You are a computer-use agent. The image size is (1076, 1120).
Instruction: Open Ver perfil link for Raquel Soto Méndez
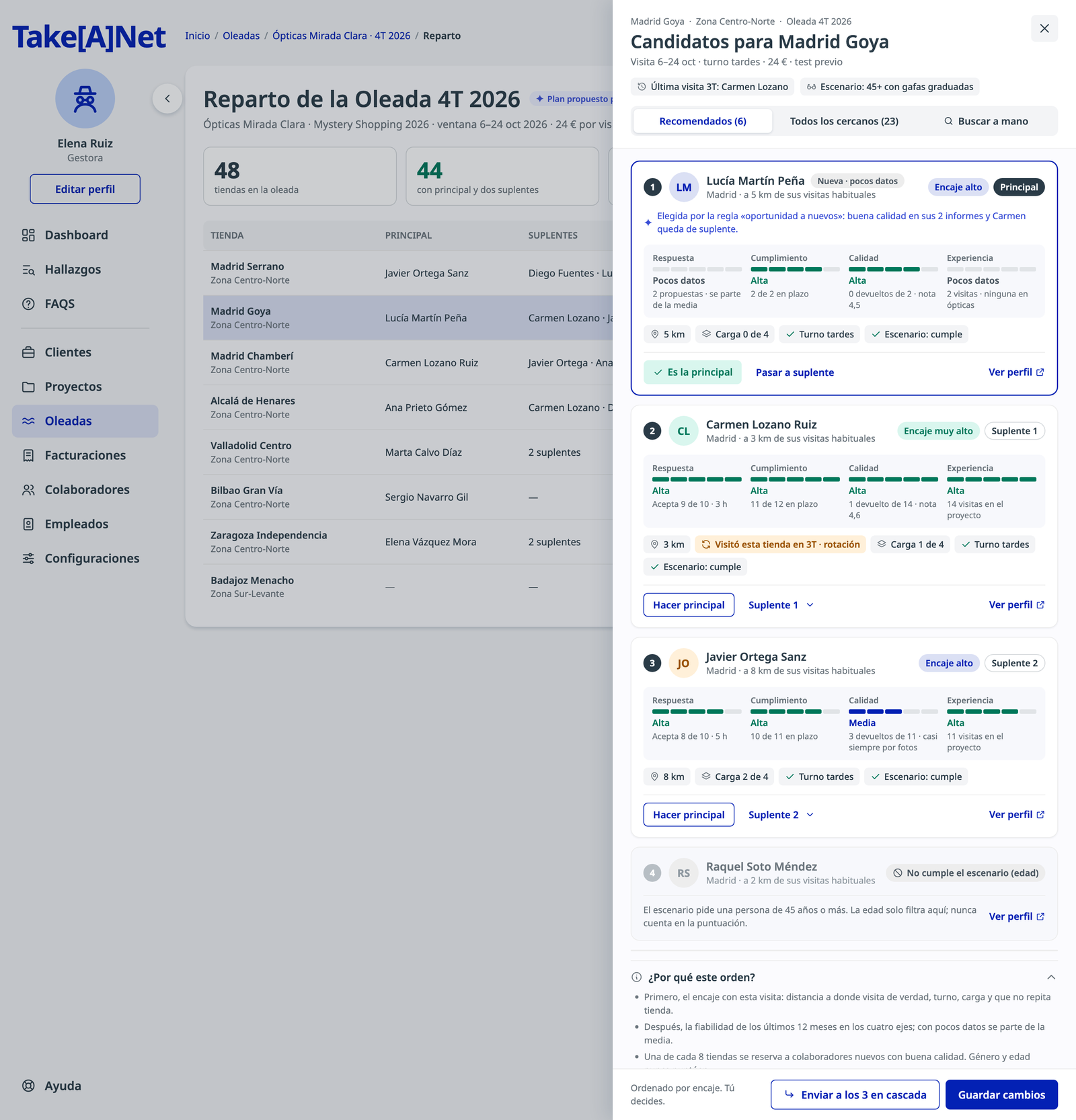(x=1016, y=916)
